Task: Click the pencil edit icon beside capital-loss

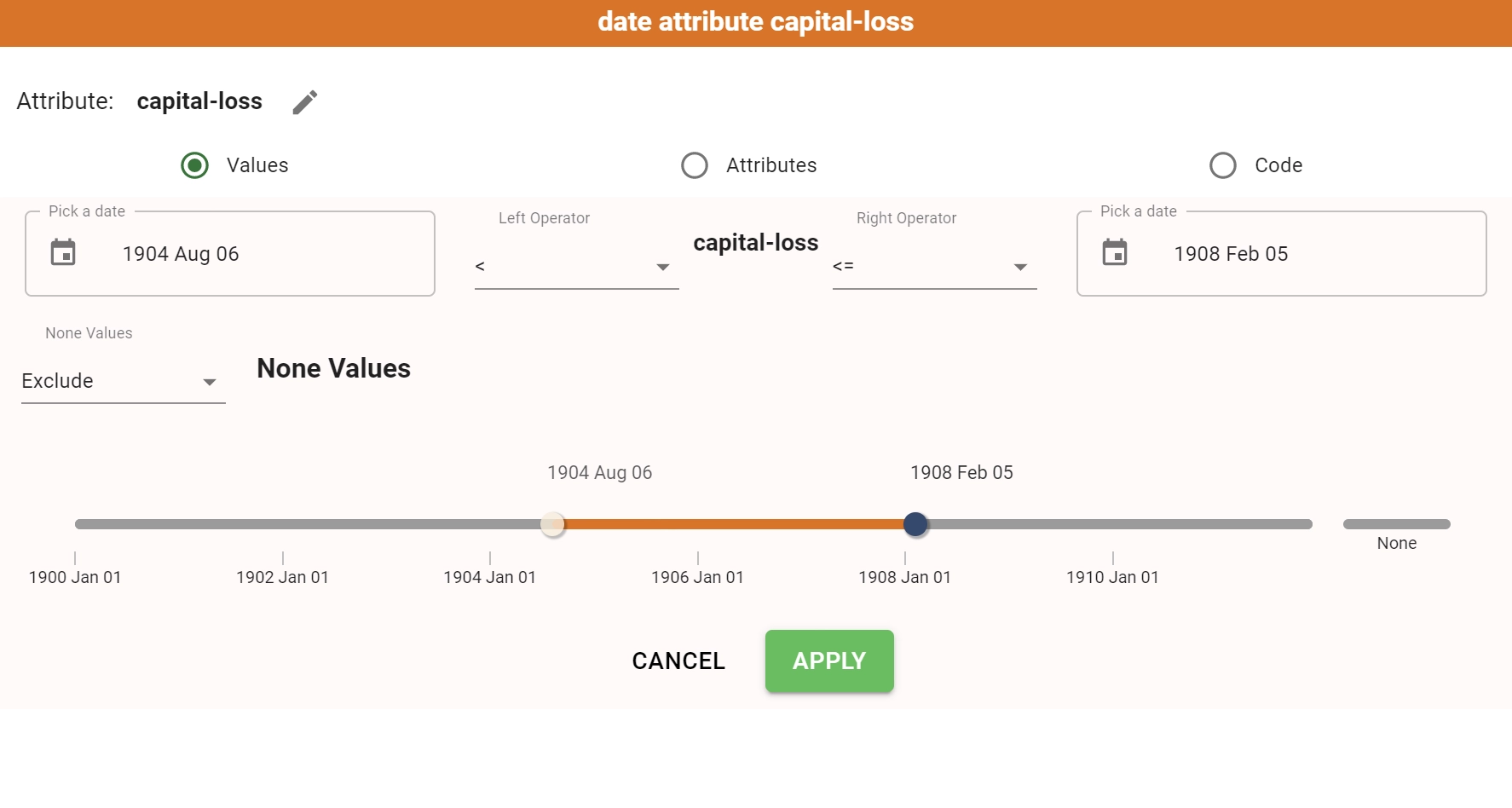Action: point(305,102)
